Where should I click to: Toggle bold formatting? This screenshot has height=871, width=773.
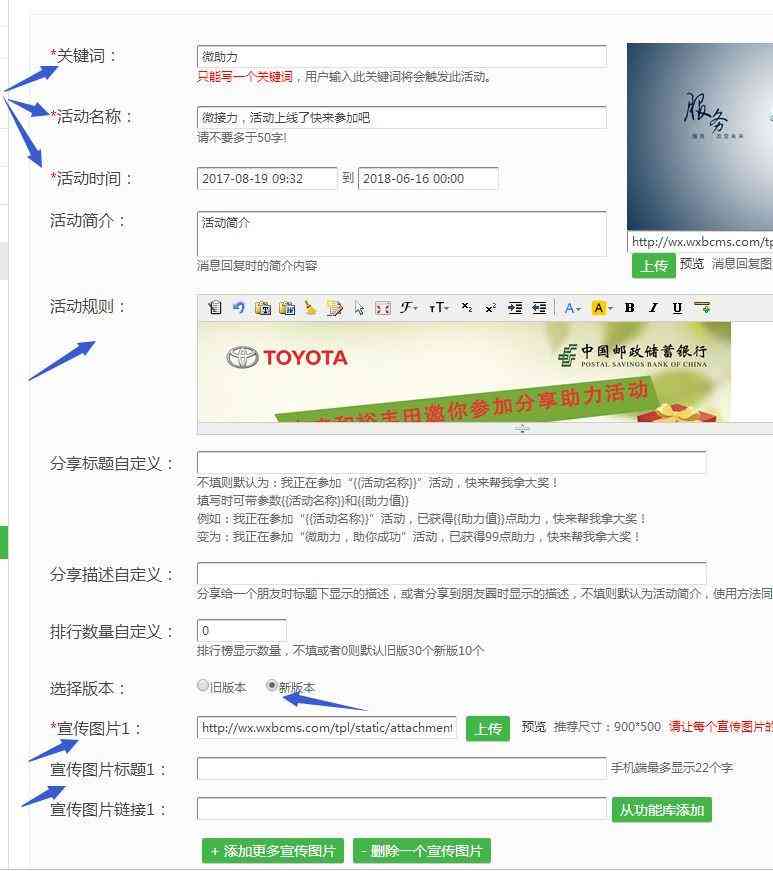click(x=630, y=308)
